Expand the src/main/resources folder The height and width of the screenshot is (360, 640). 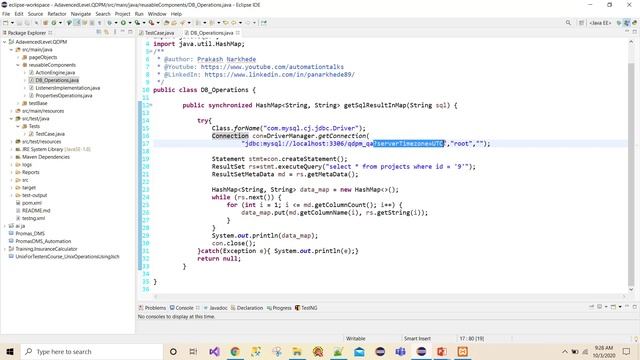tap(11, 111)
